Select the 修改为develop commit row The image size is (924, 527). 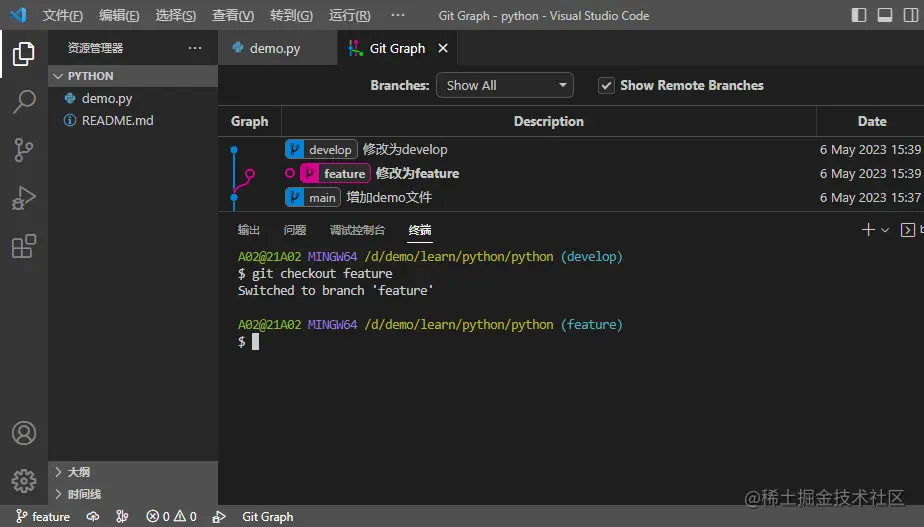coord(571,149)
